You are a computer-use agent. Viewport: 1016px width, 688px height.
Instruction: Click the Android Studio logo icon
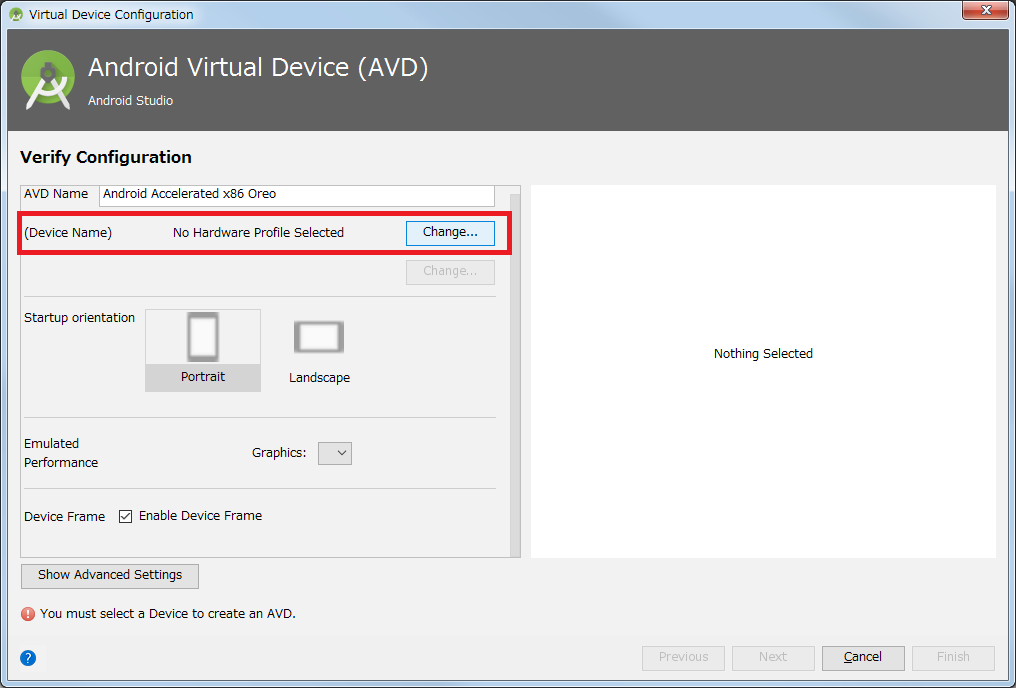coord(48,80)
